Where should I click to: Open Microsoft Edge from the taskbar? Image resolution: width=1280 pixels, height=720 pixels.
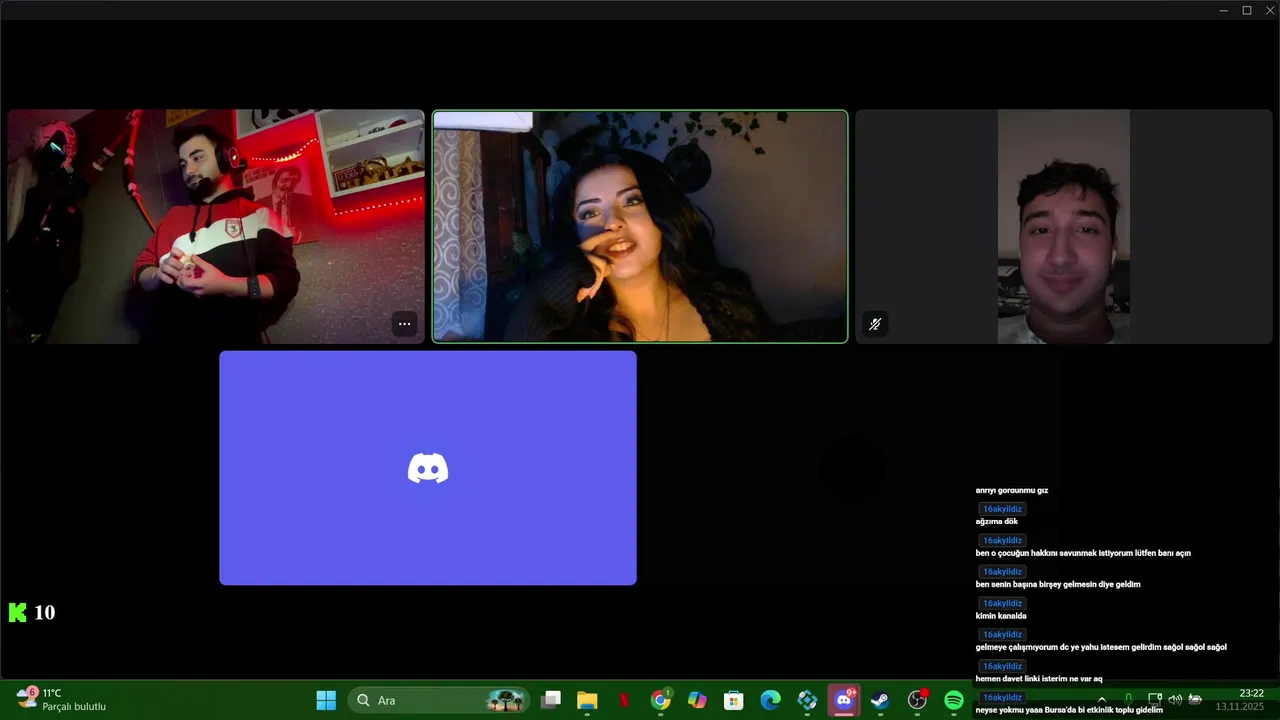tap(770, 700)
